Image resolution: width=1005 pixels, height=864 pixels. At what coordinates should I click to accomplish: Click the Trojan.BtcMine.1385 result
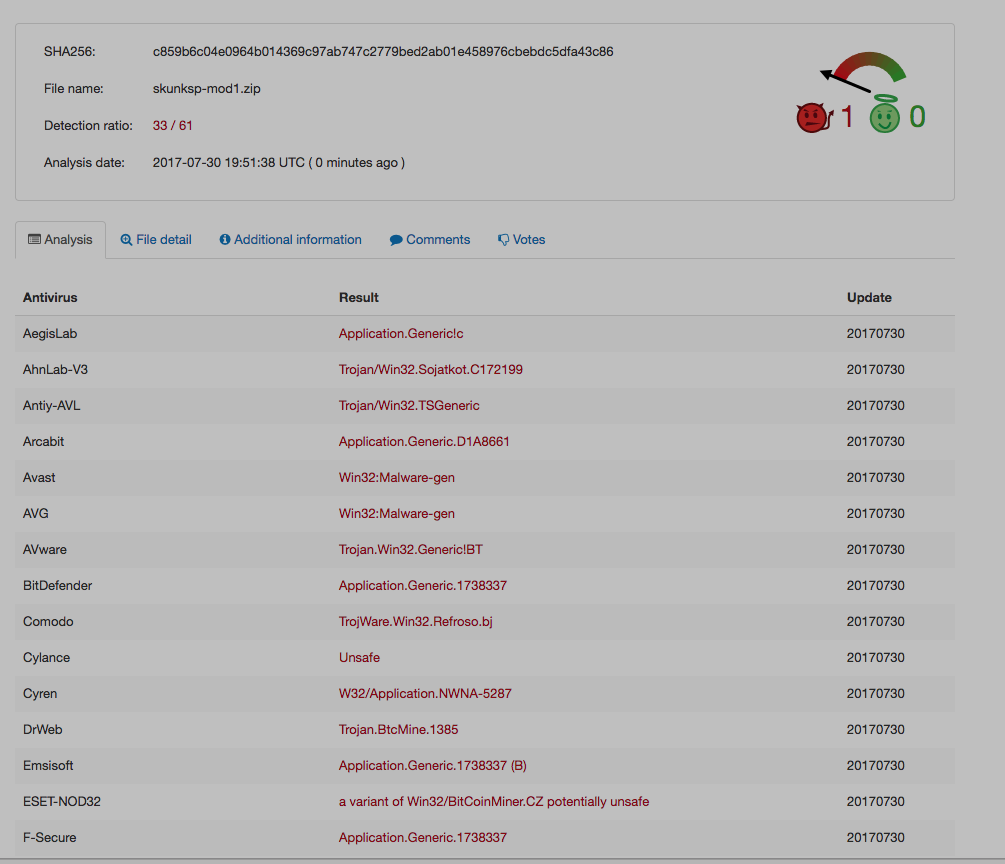pyautogui.click(x=399, y=729)
